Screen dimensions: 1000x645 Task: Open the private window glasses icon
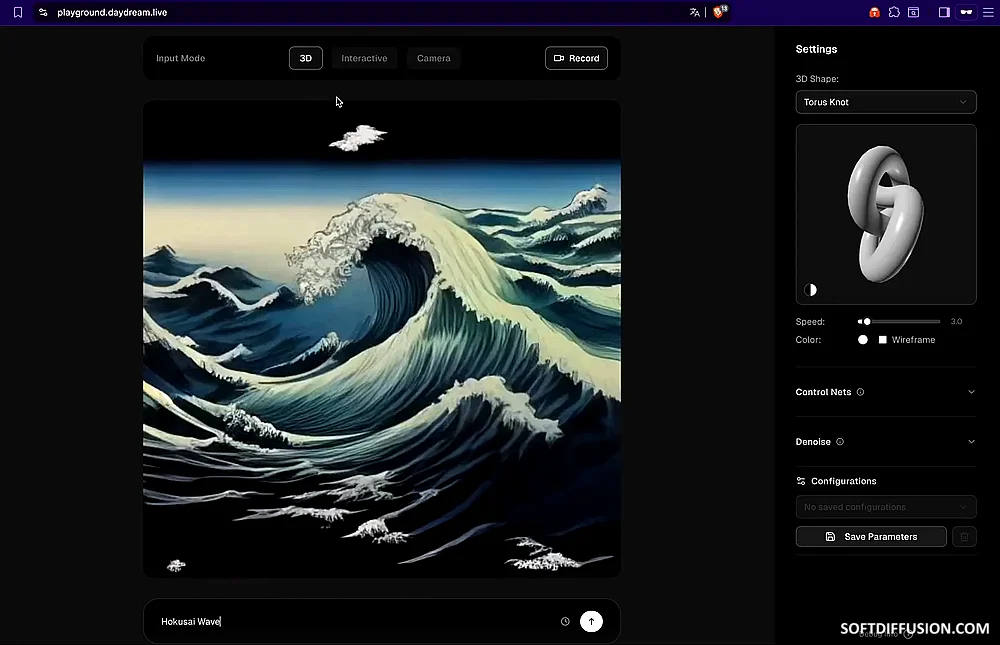[967, 12]
